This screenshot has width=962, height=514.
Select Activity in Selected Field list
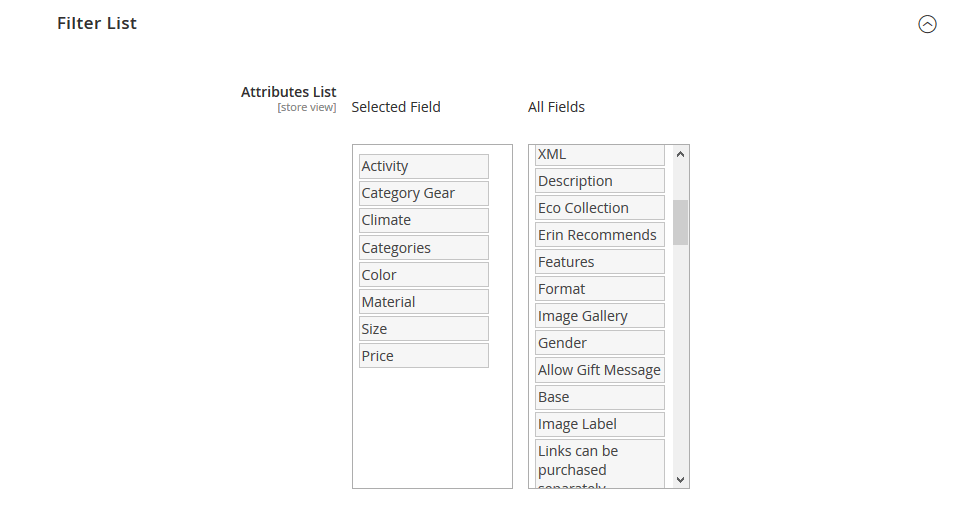[424, 166]
